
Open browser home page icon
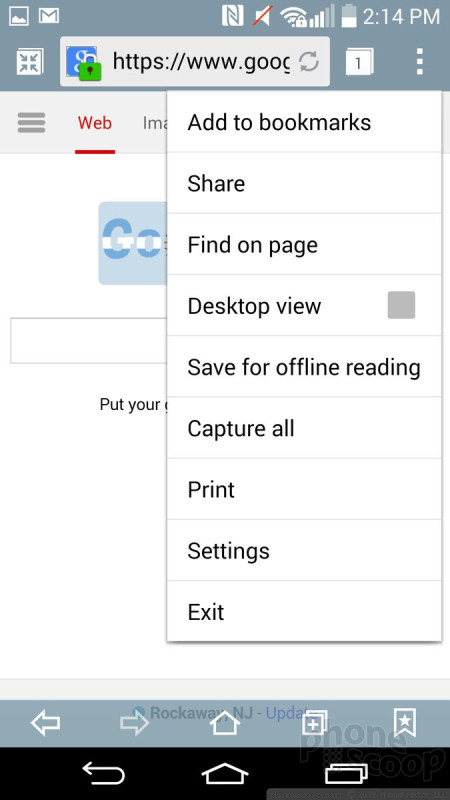(225, 722)
